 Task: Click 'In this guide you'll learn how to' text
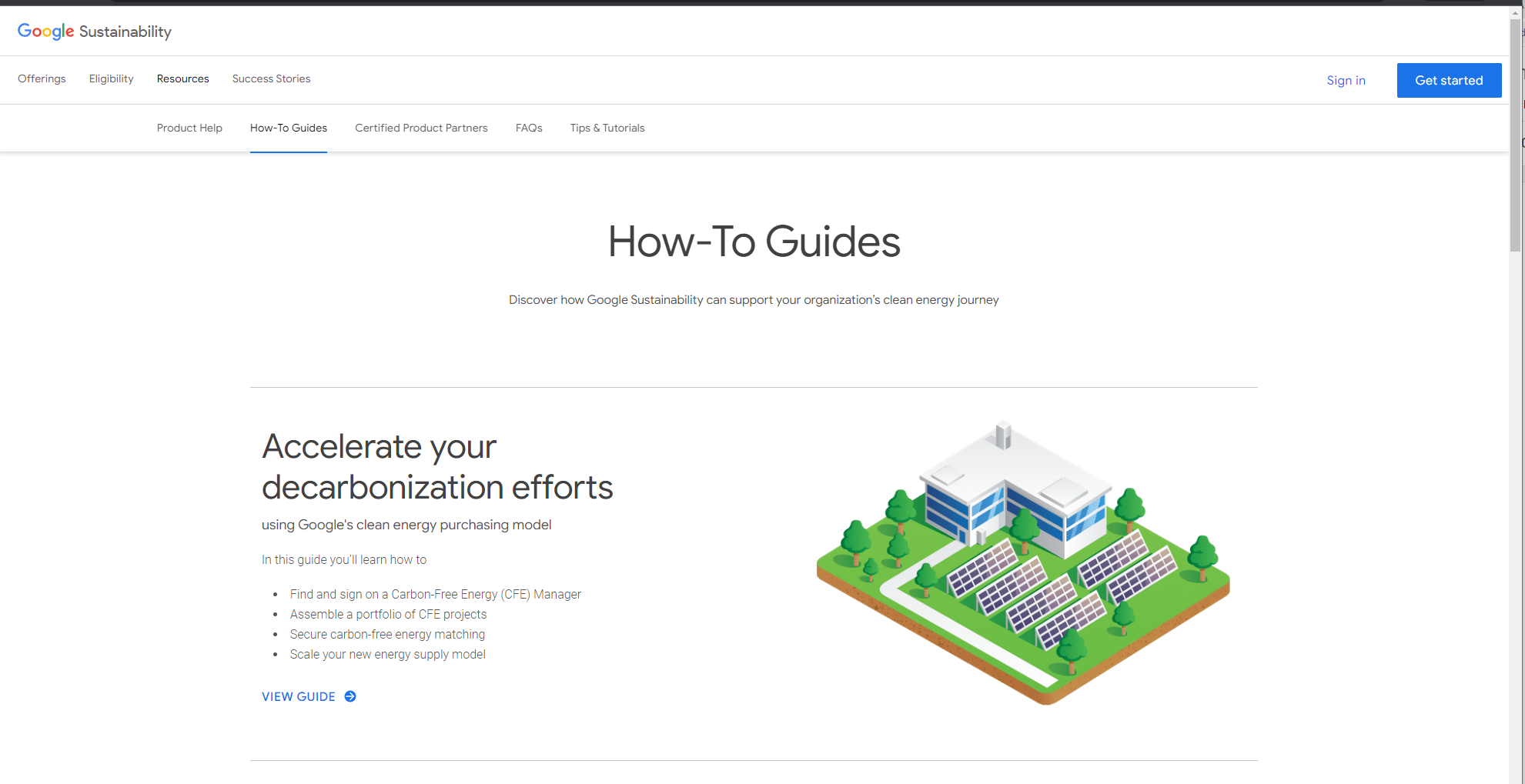[x=344, y=559]
